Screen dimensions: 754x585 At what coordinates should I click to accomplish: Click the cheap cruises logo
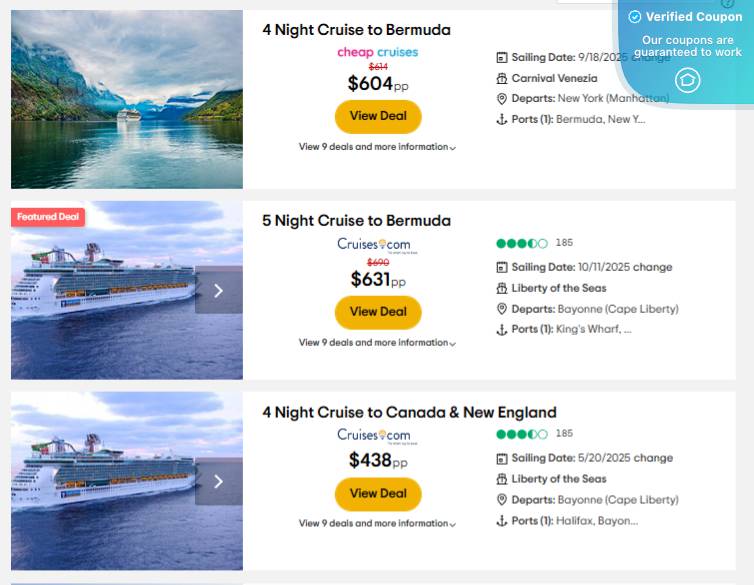[378, 52]
